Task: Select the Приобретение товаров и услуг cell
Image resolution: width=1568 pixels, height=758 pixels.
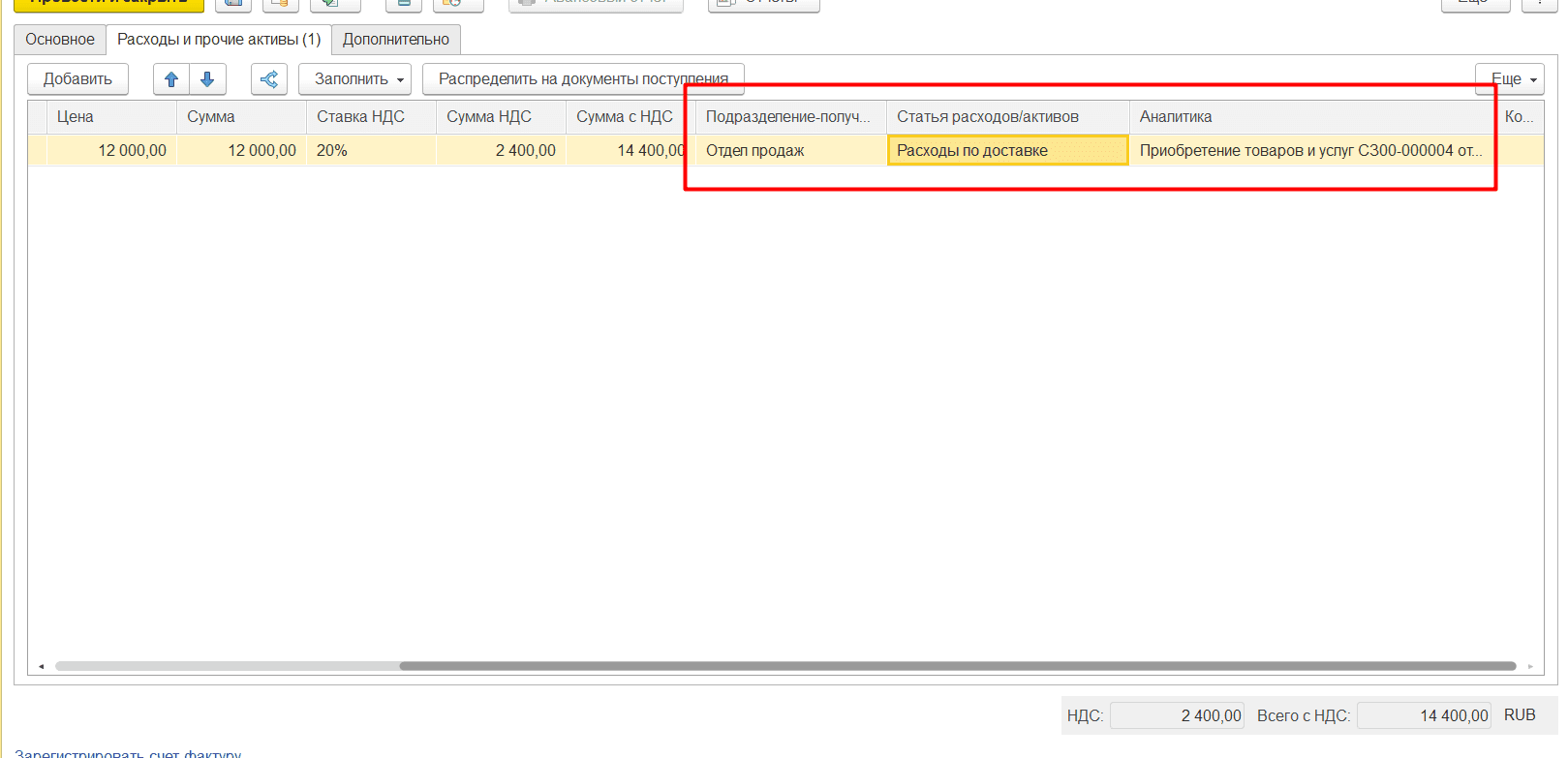Action: [x=1311, y=150]
